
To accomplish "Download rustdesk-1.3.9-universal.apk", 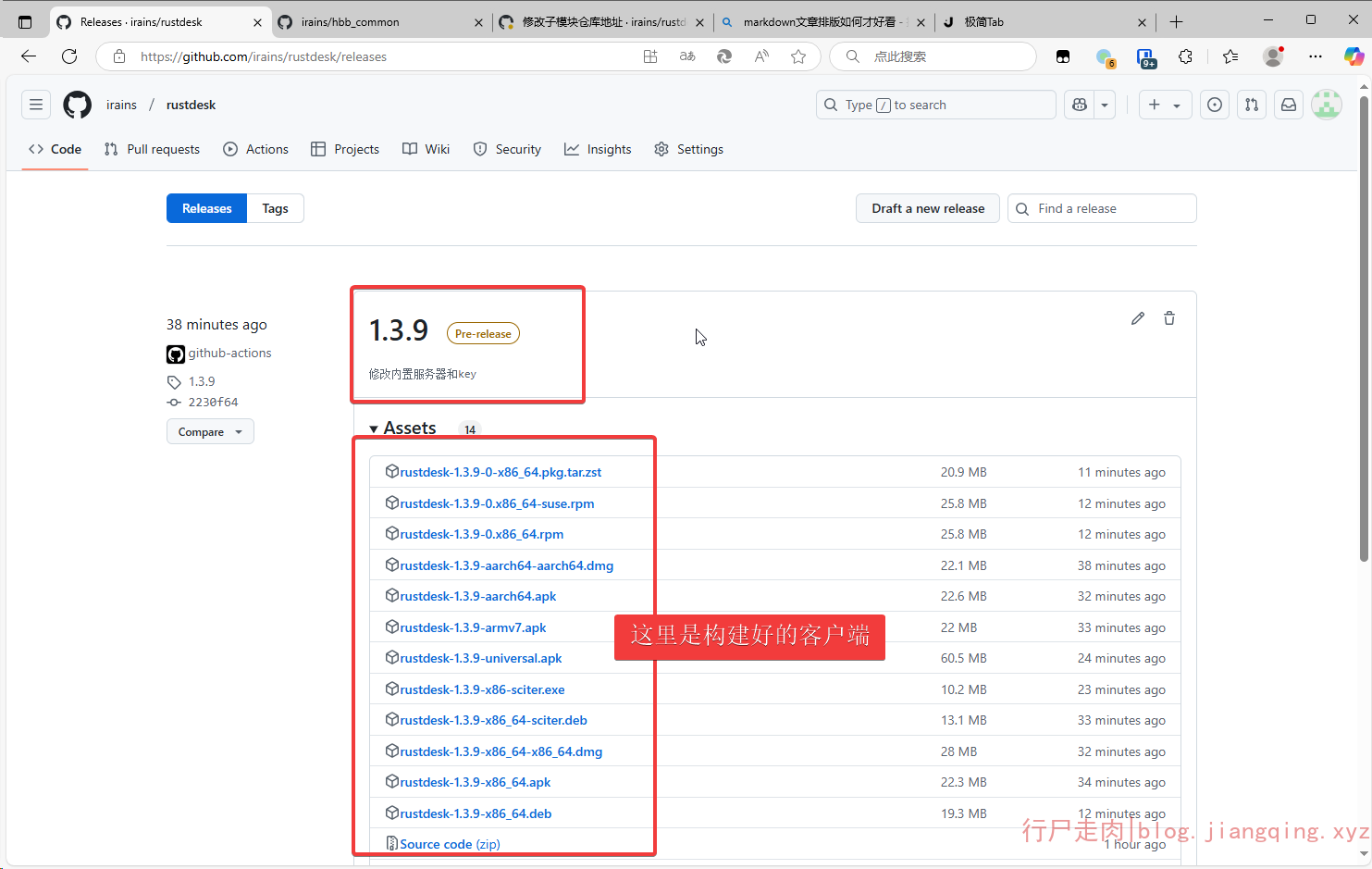I will pos(480,658).
